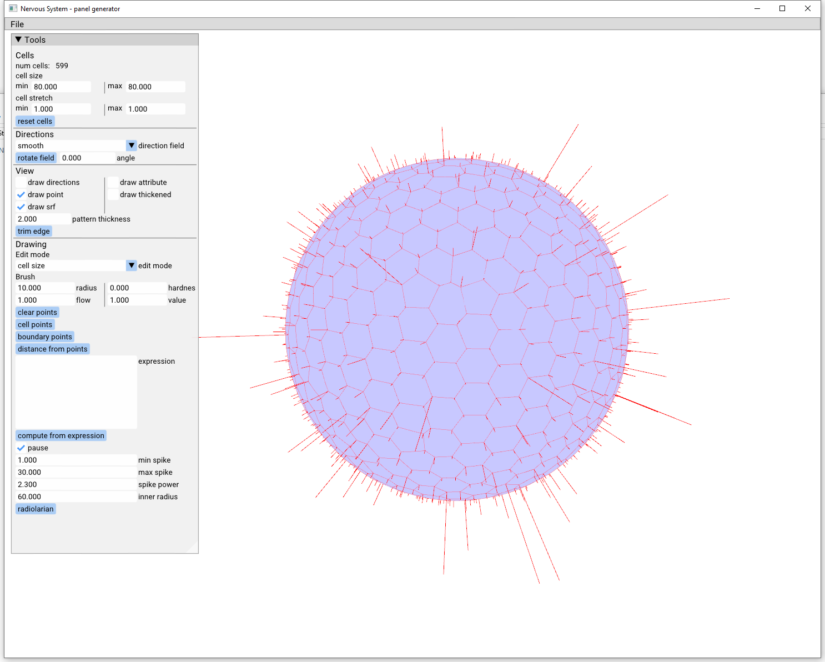The width and height of the screenshot is (825, 662).
Task: Click the boundary points button
Action: 45,337
